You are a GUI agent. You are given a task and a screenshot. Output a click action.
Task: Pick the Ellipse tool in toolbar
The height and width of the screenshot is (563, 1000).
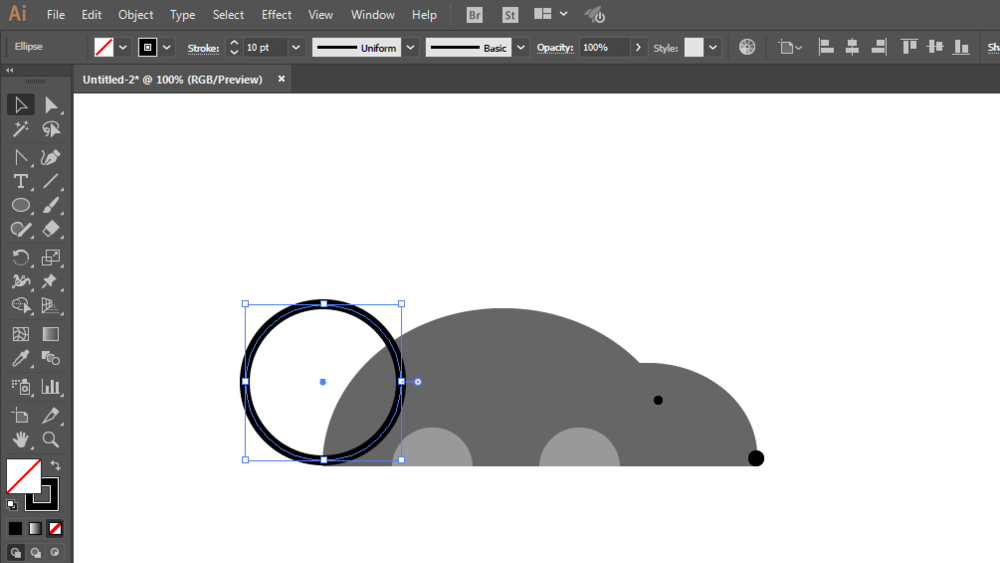[x=20, y=205]
